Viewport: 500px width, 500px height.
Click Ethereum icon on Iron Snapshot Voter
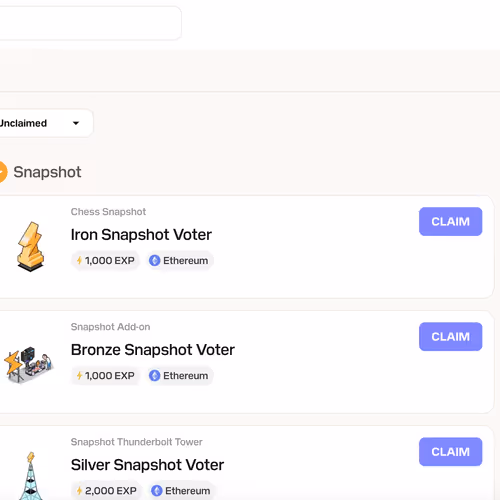154,260
